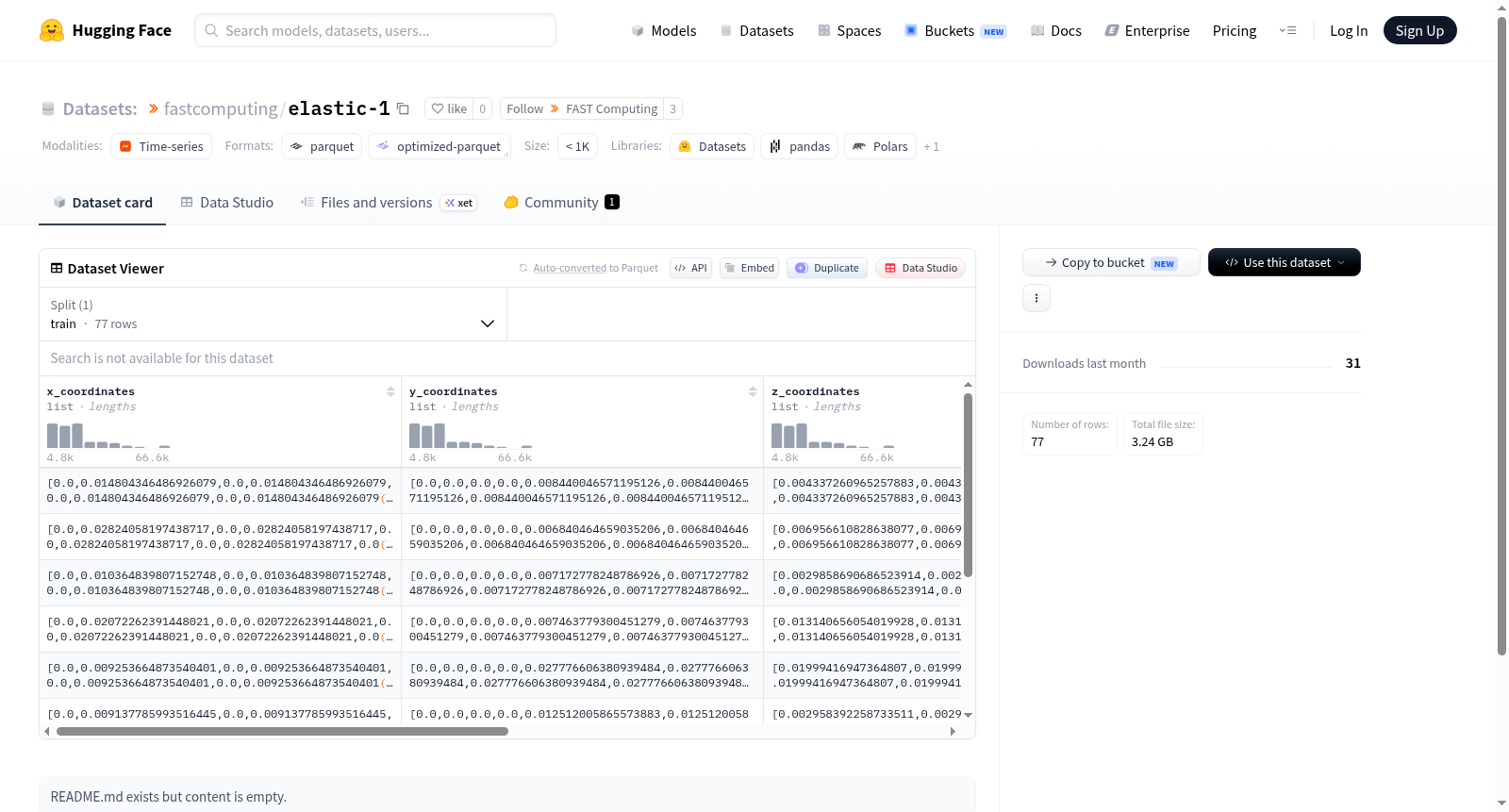Click the Duplicate button
The width and height of the screenshot is (1509, 812).
826,268
